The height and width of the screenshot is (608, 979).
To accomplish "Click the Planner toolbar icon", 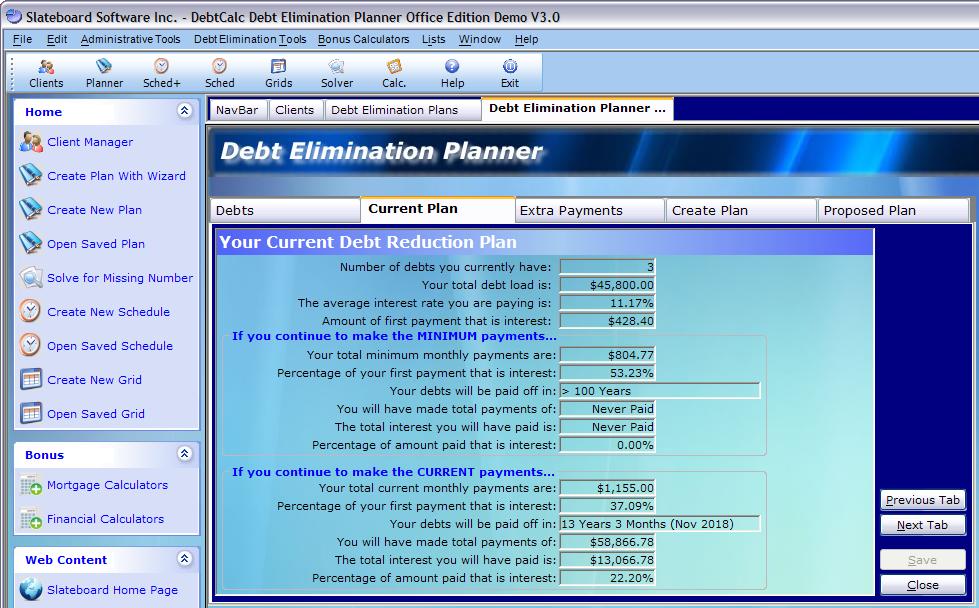I will [104, 73].
